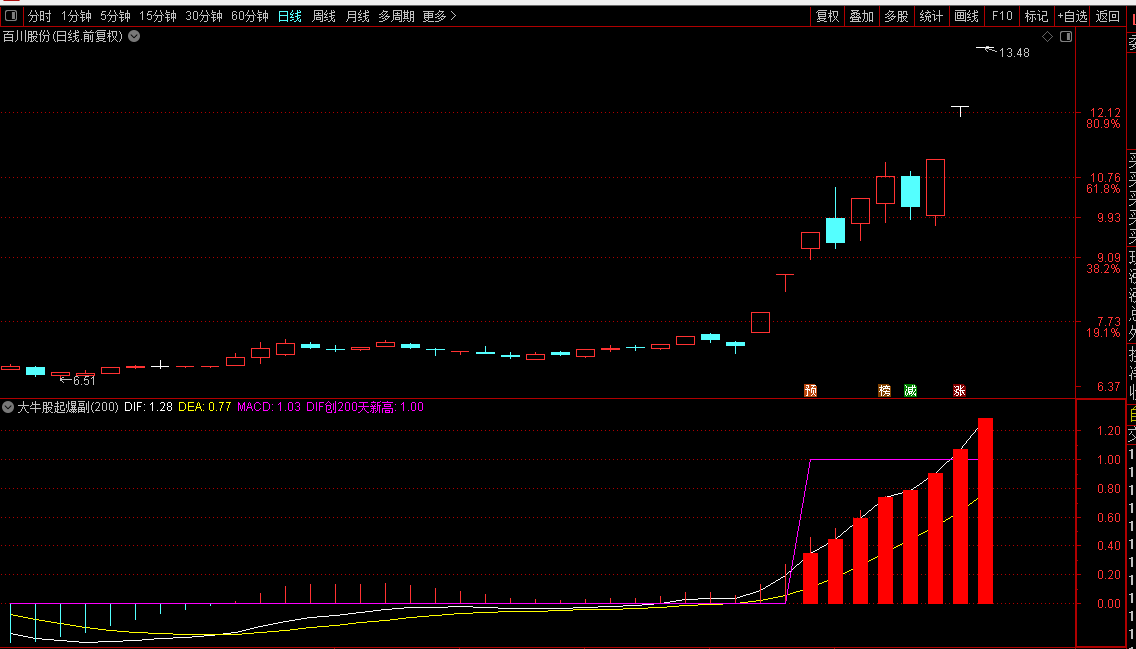Viewport: 1136px width, 649px height.
Task: Click the diamond icon in the chart corner
Action: coord(1048,36)
